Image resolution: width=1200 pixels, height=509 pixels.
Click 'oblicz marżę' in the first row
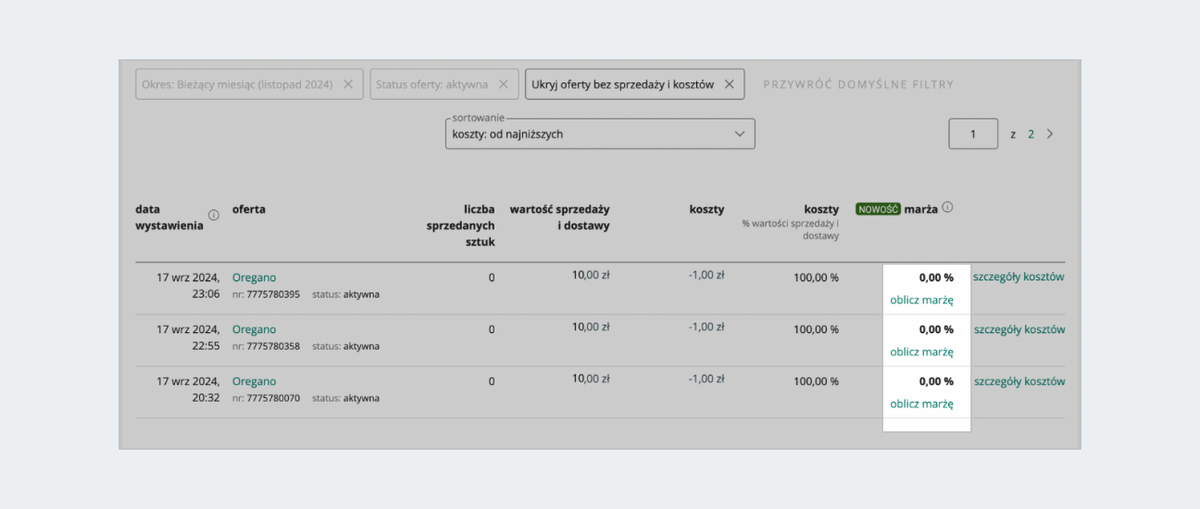pyautogui.click(x=922, y=299)
